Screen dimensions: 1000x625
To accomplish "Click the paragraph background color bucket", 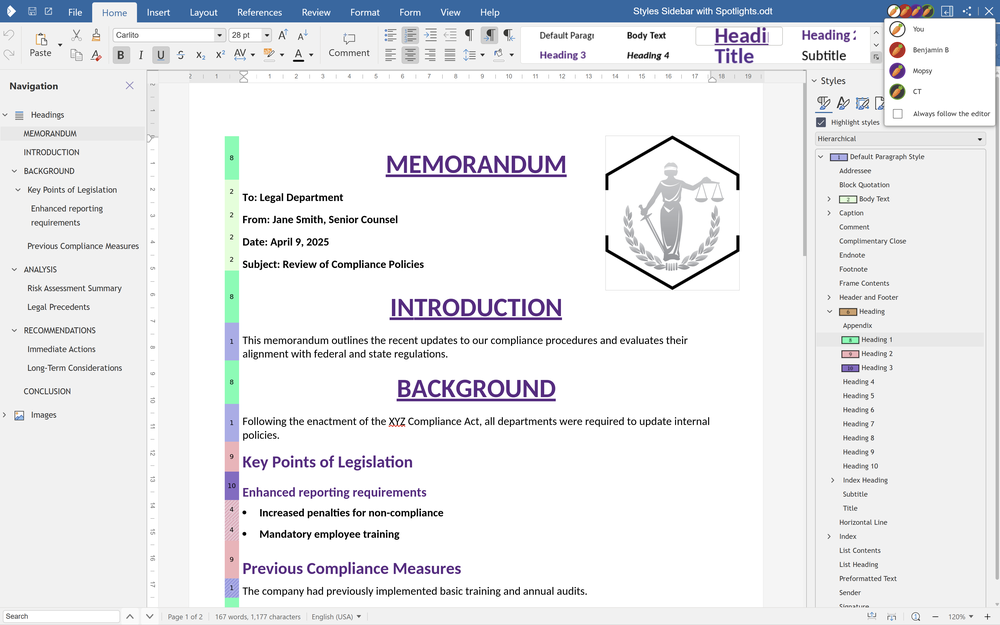I will coord(499,55).
